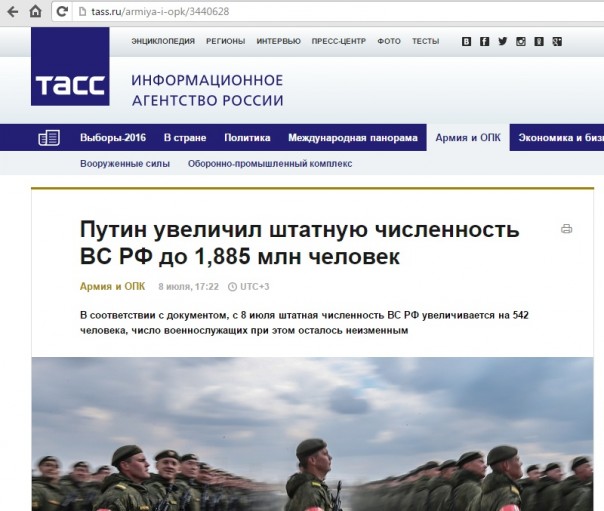Viewport: 604px width, 511px height.
Task: Click the clock UTC+3 timezone indicator
Action: pyautogui.click(x=249, y=286)
